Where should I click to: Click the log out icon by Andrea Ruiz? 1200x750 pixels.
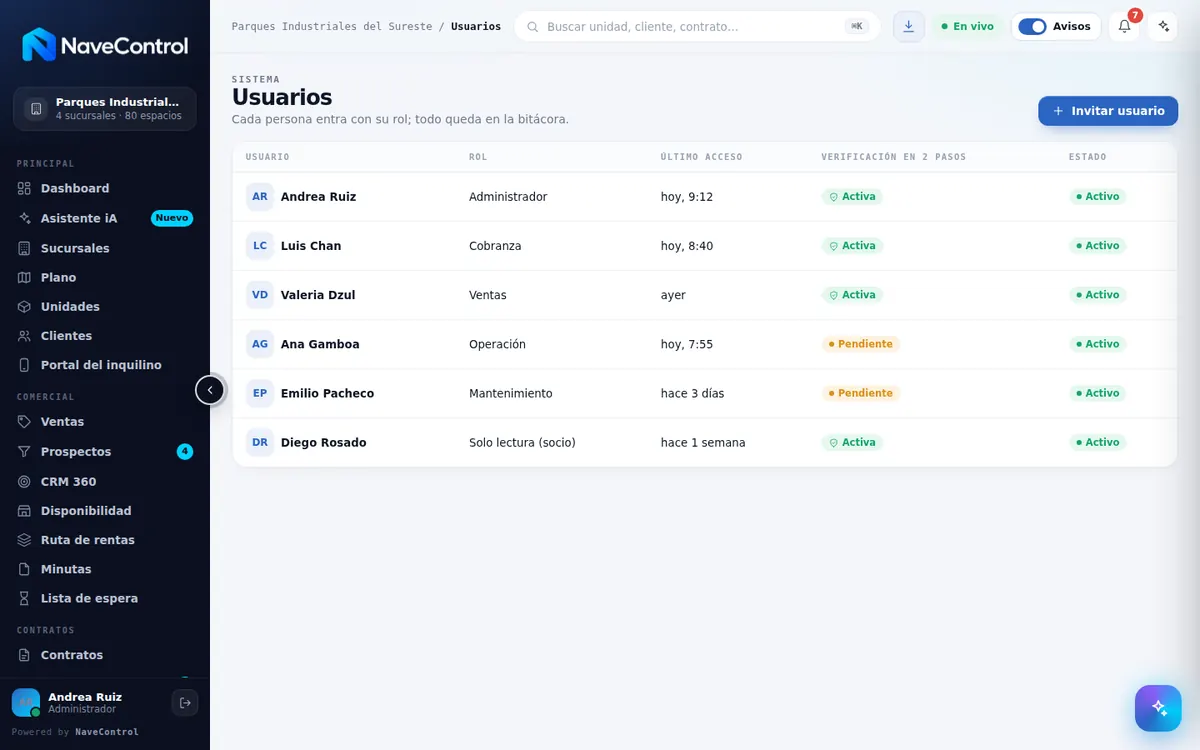[x=185, y=703]
